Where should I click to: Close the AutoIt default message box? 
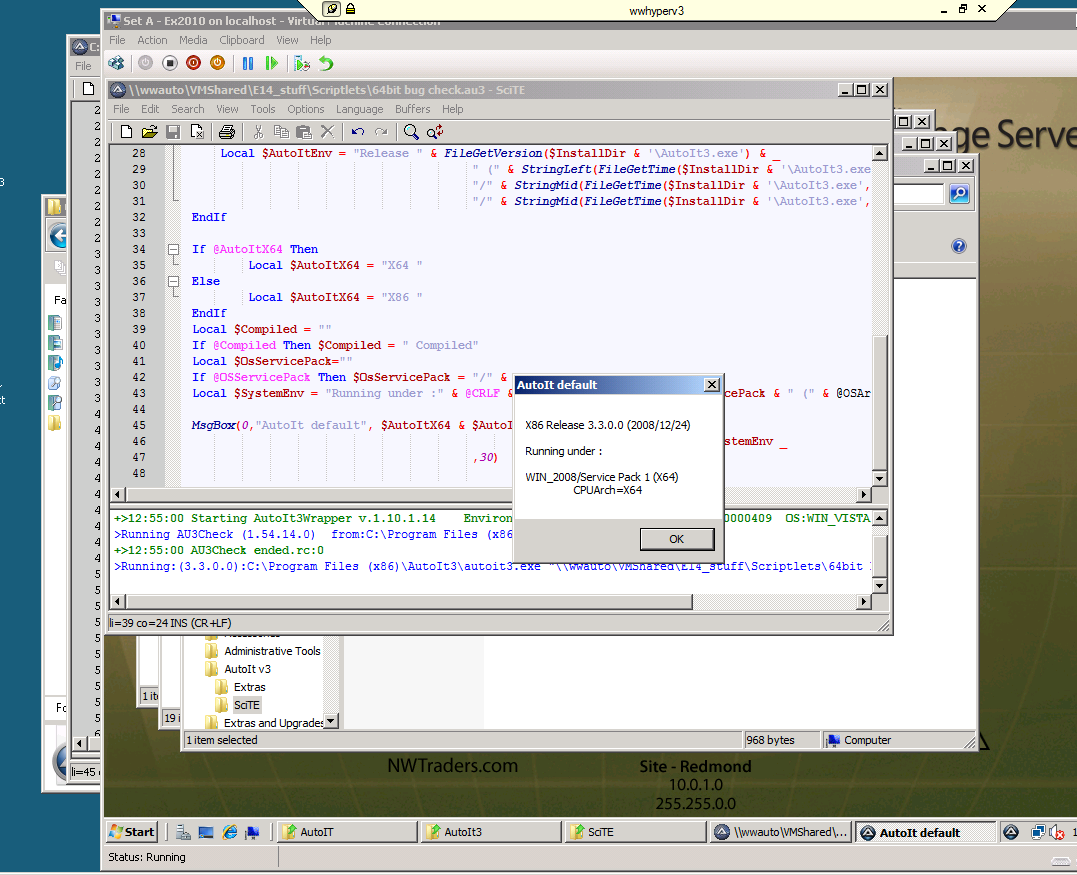point(712,385)
